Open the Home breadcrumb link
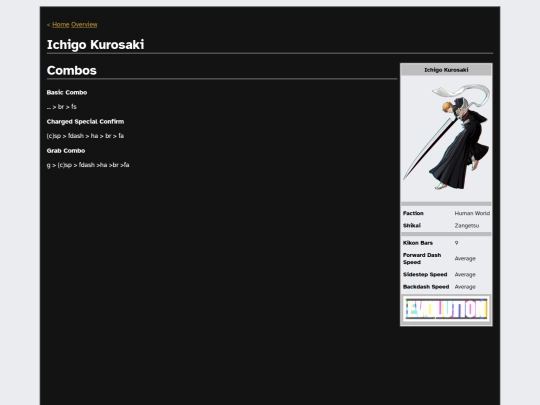 point(61,24)
